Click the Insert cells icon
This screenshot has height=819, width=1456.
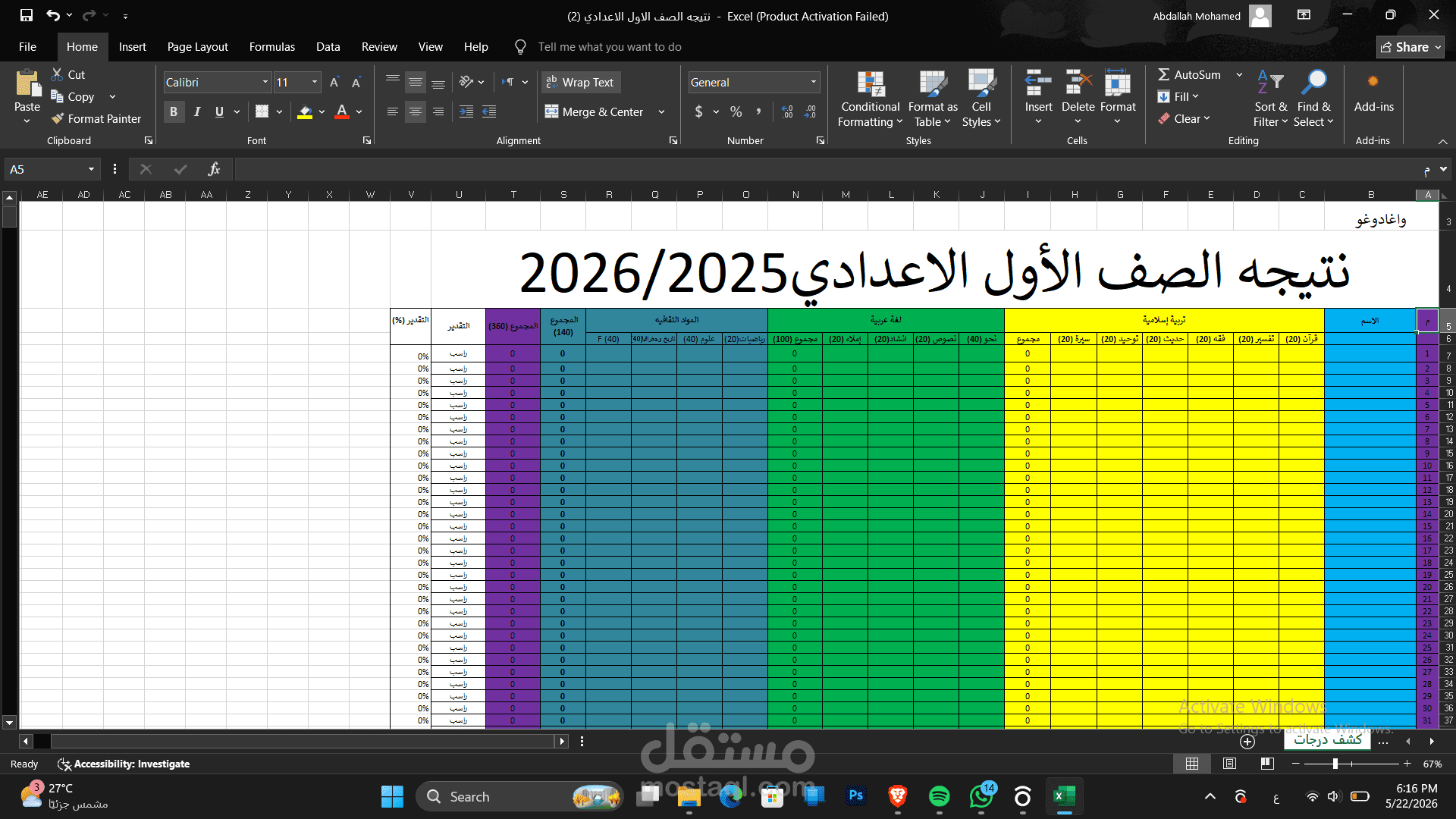click(x=1038, y=83)
